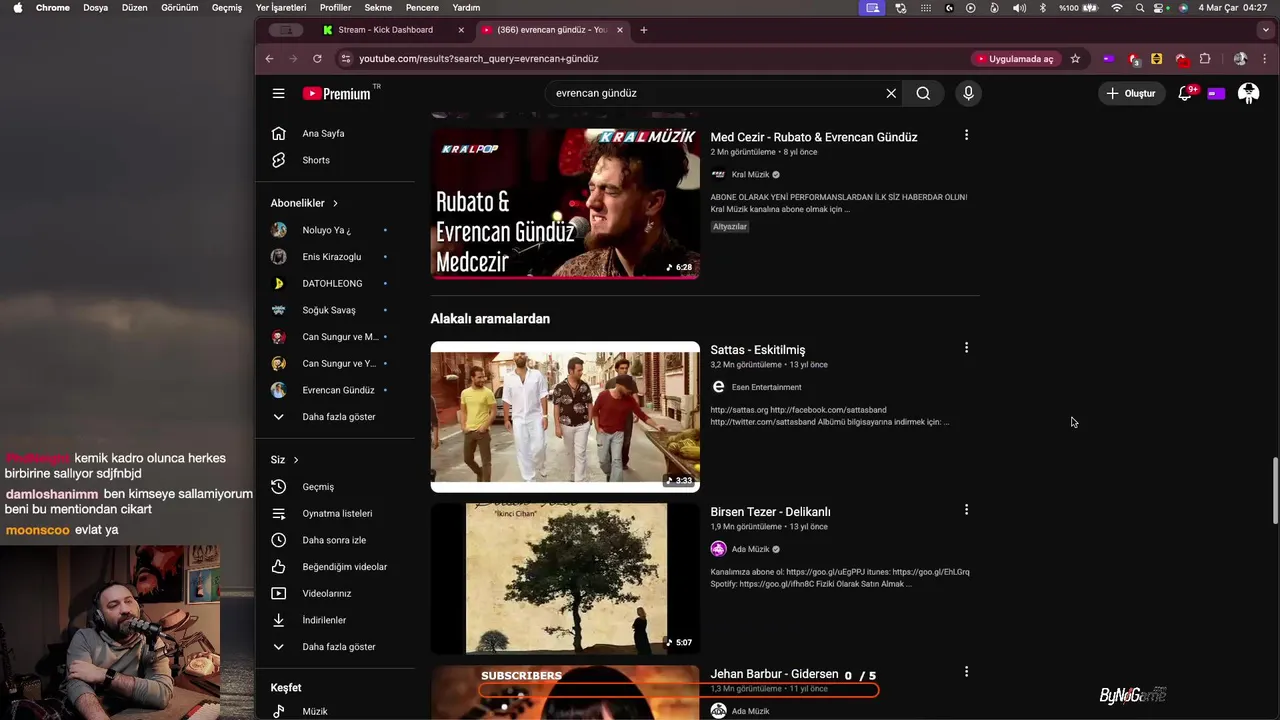The height and width of the screenshot is (720, 1280).
Task: Bookmark this page with star icon
Action: pyautogui.click(x=1075, y=58)
